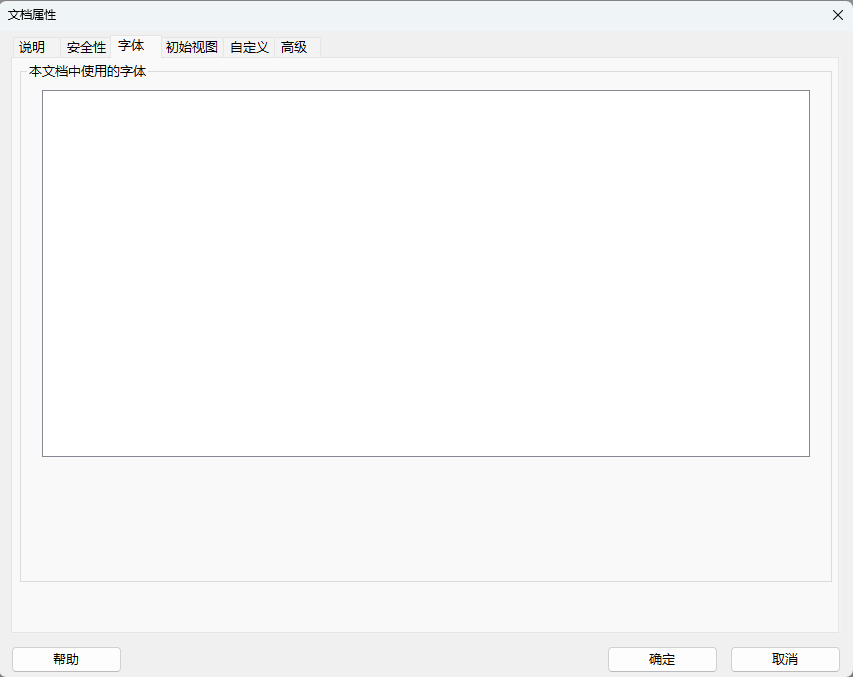Click empty space between 帮助 and 确定
The height and width of the screenshot is (677, 853).
pyautogui.click(x=364, y=659)
